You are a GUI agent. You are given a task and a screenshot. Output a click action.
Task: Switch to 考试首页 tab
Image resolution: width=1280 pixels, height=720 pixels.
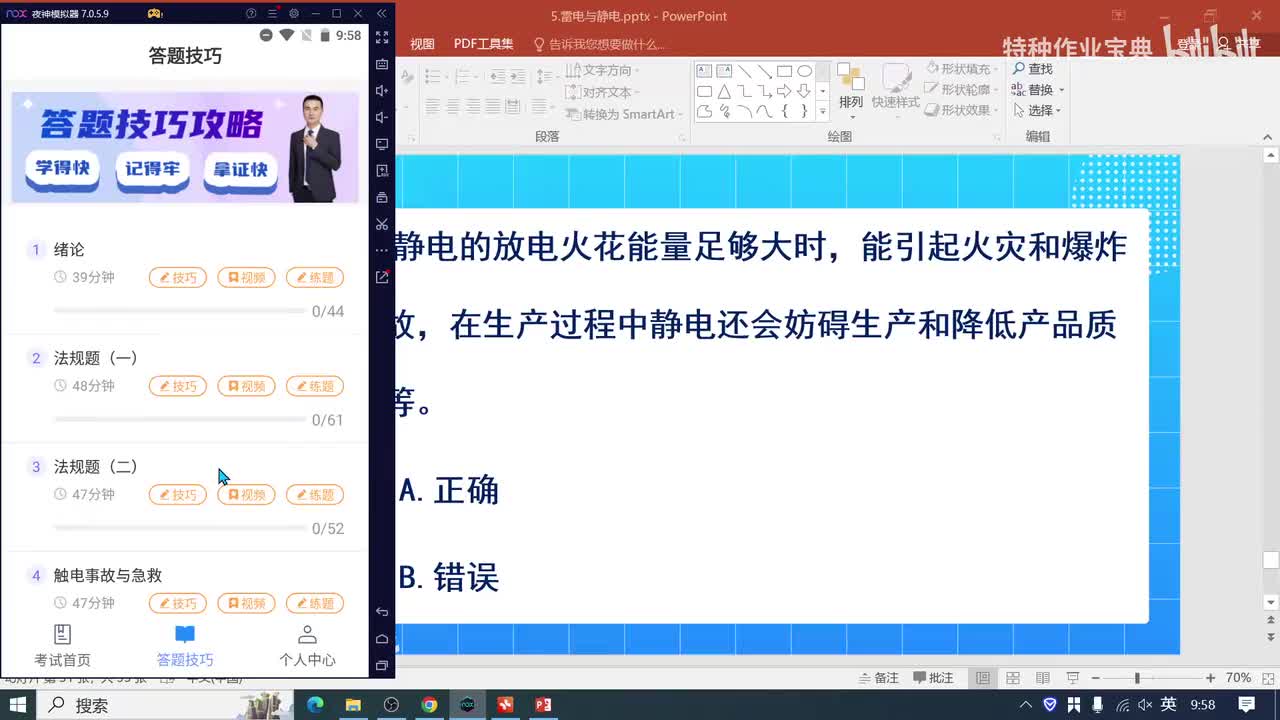[62, 646]
